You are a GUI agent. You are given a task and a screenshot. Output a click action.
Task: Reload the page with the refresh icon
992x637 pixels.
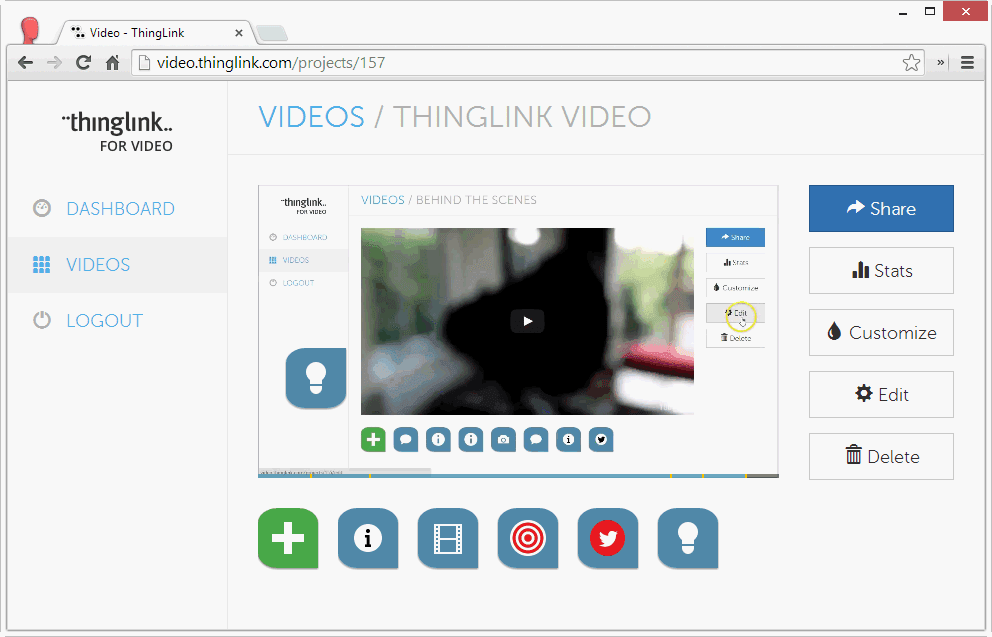[84, 63]
